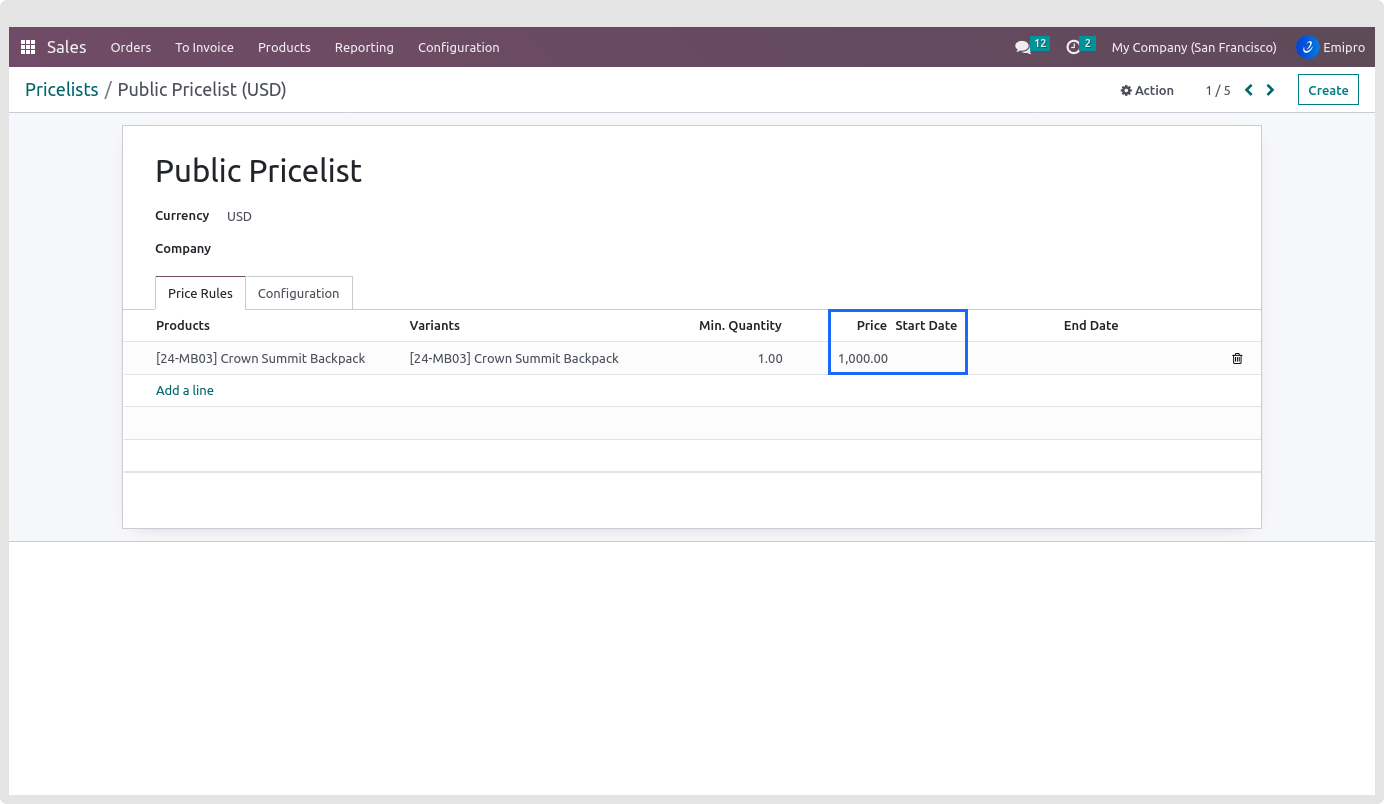Open the Reporting menu
Screen dimensions: 1384x804
(x=364, y=47)
